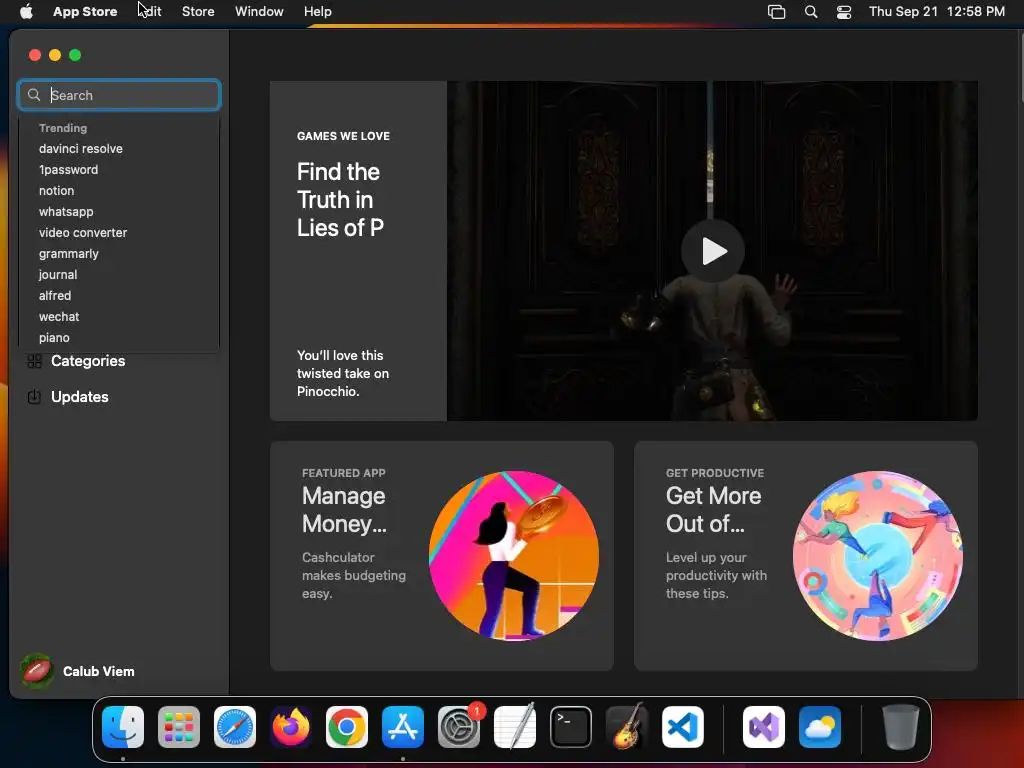Open Terminal from the Dock

point(571,727)
